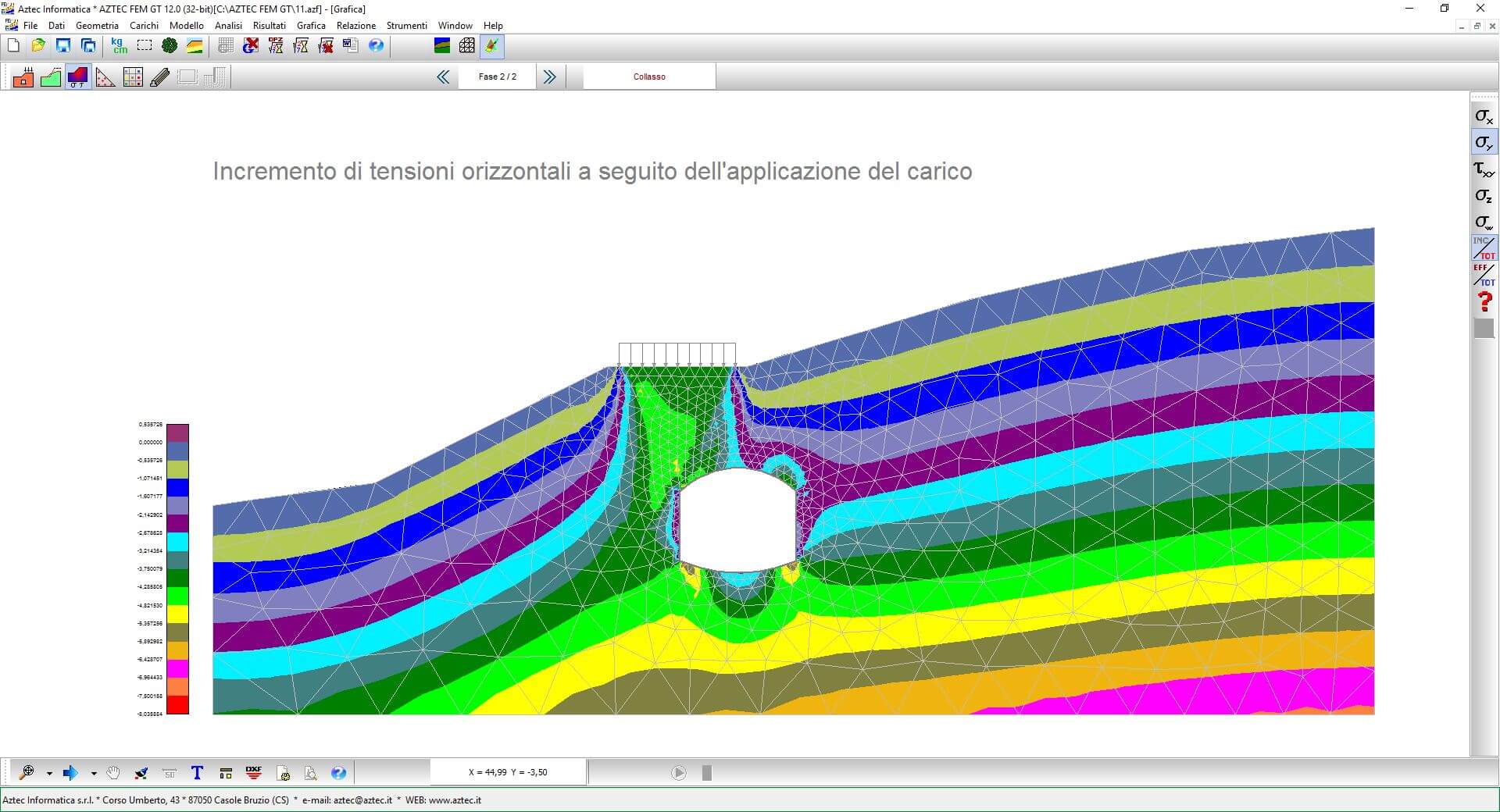The width and height of the screenshot is (1500, 812).
Task: Click the kg/cm units icon
Action: pos(119,46)
